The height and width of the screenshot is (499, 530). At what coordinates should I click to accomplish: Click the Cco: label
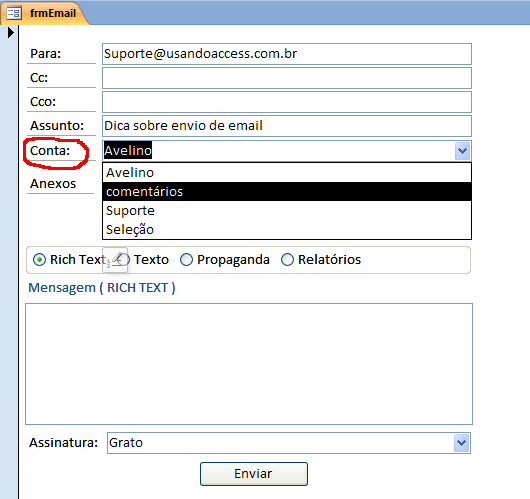point(43,102)
